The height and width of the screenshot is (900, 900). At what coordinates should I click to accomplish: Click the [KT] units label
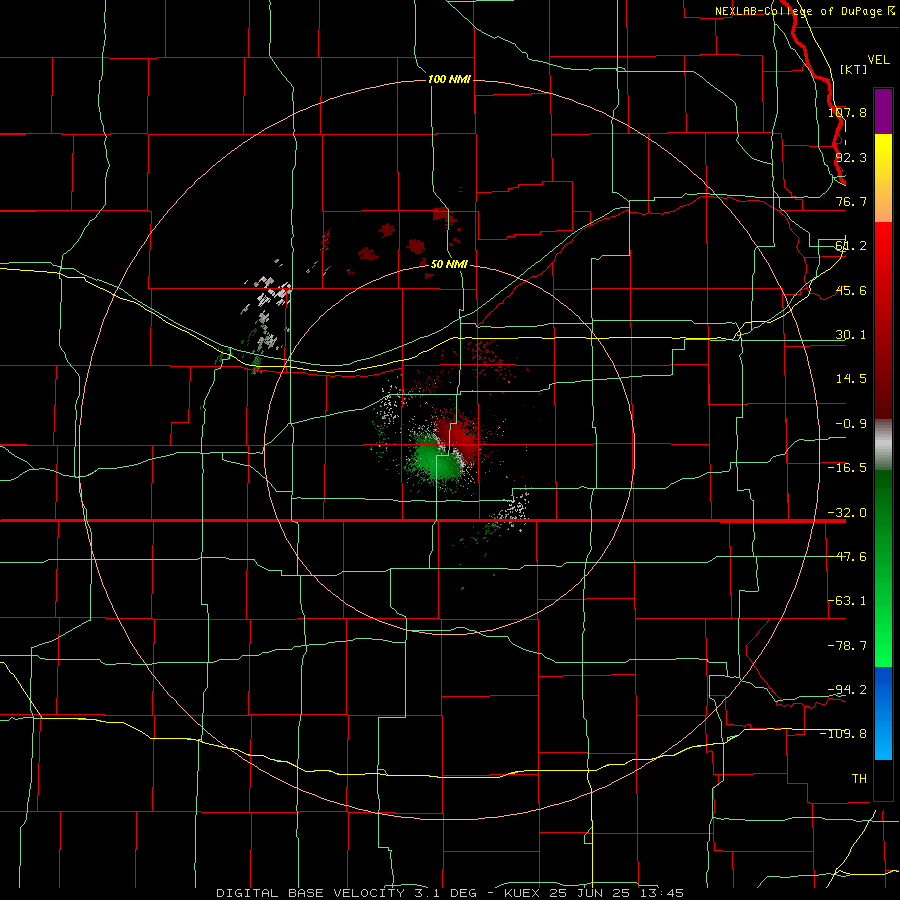[854, 69]
